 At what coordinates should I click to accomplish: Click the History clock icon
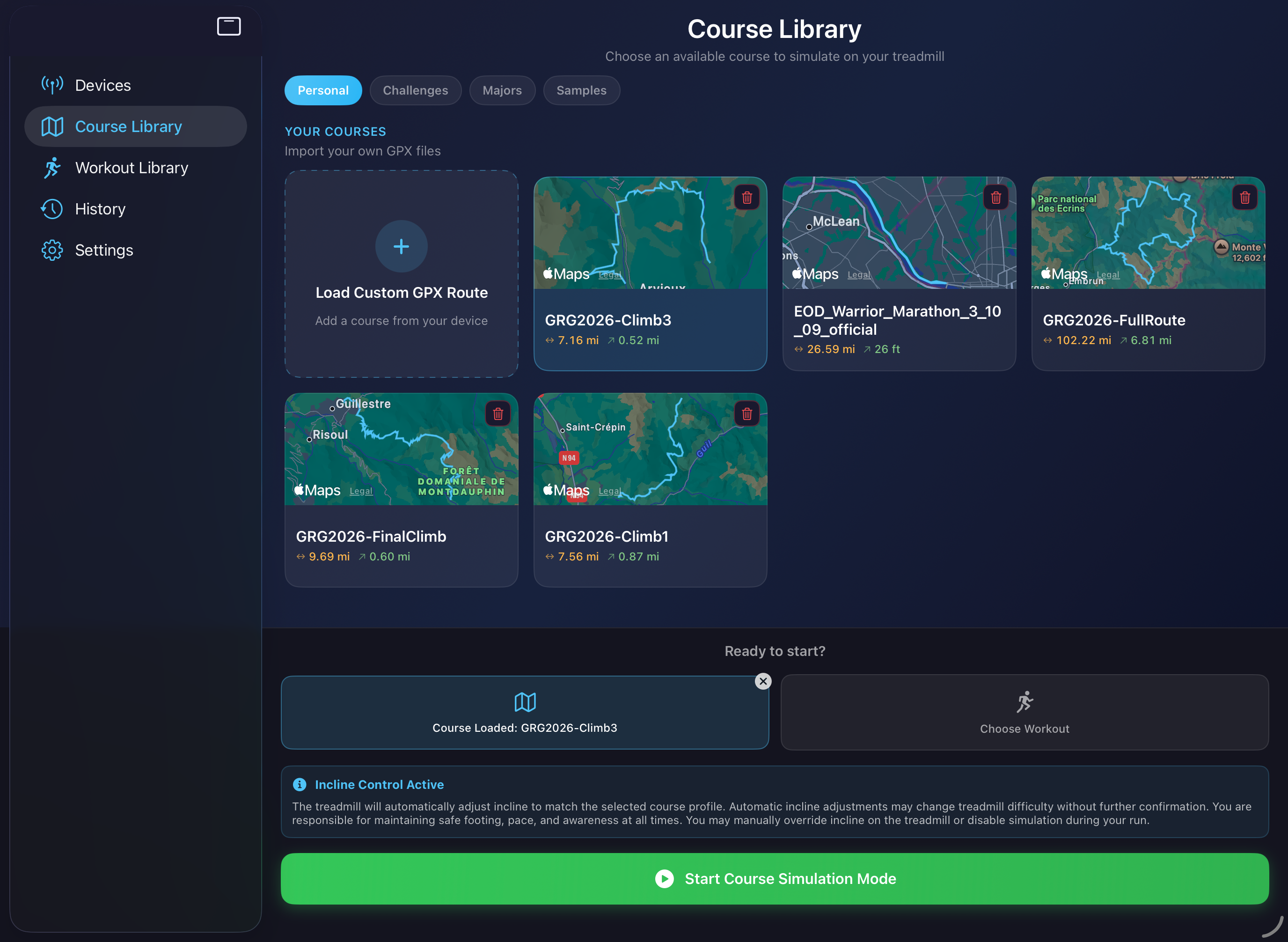click(x=52, y=209)
